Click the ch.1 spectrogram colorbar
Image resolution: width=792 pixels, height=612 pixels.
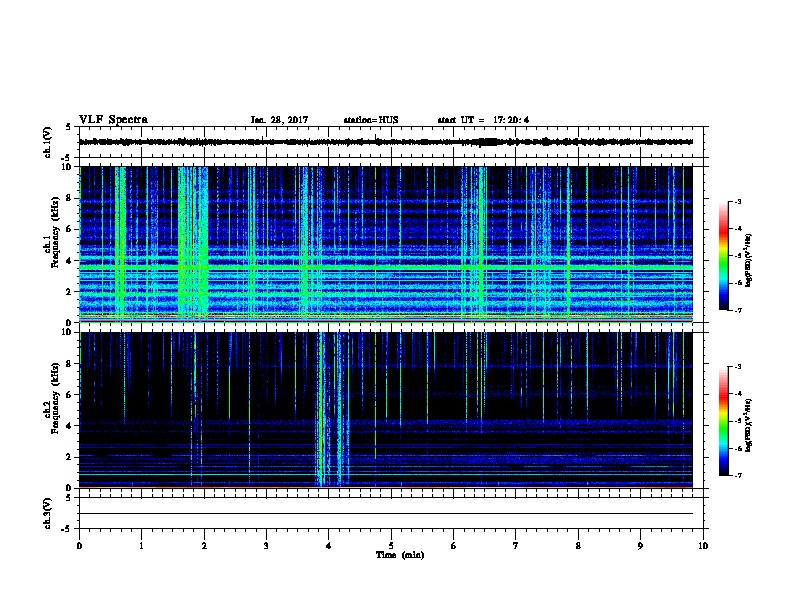click(x=723, y=256)
